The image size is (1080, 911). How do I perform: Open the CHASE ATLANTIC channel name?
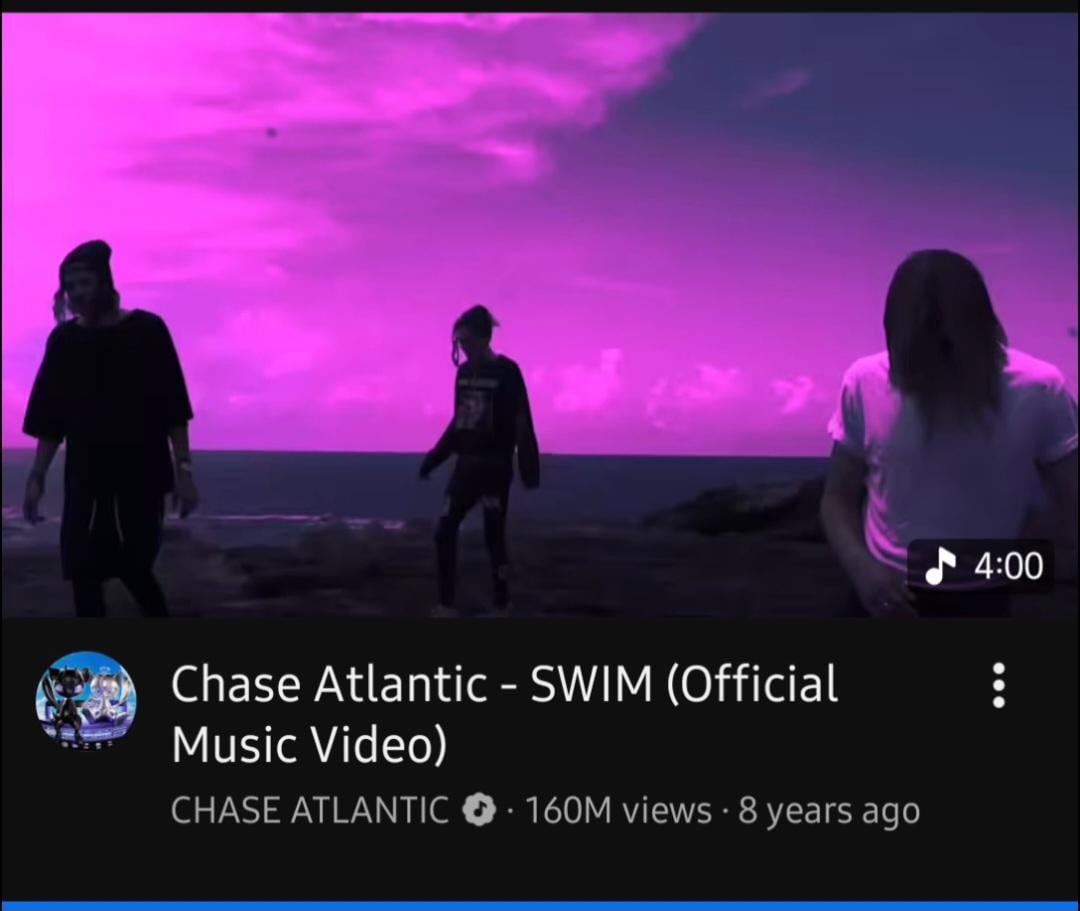pyautogui.click(x=309, y=810)
